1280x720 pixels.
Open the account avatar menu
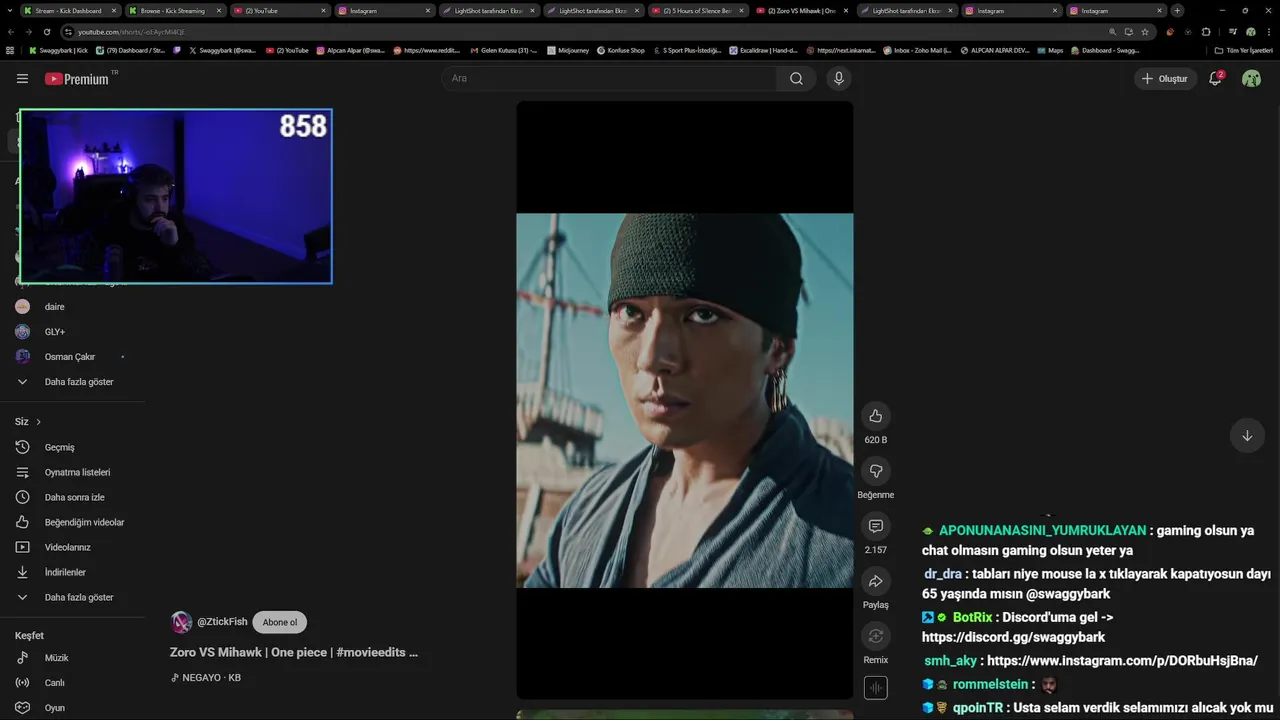click(1251, 78)
